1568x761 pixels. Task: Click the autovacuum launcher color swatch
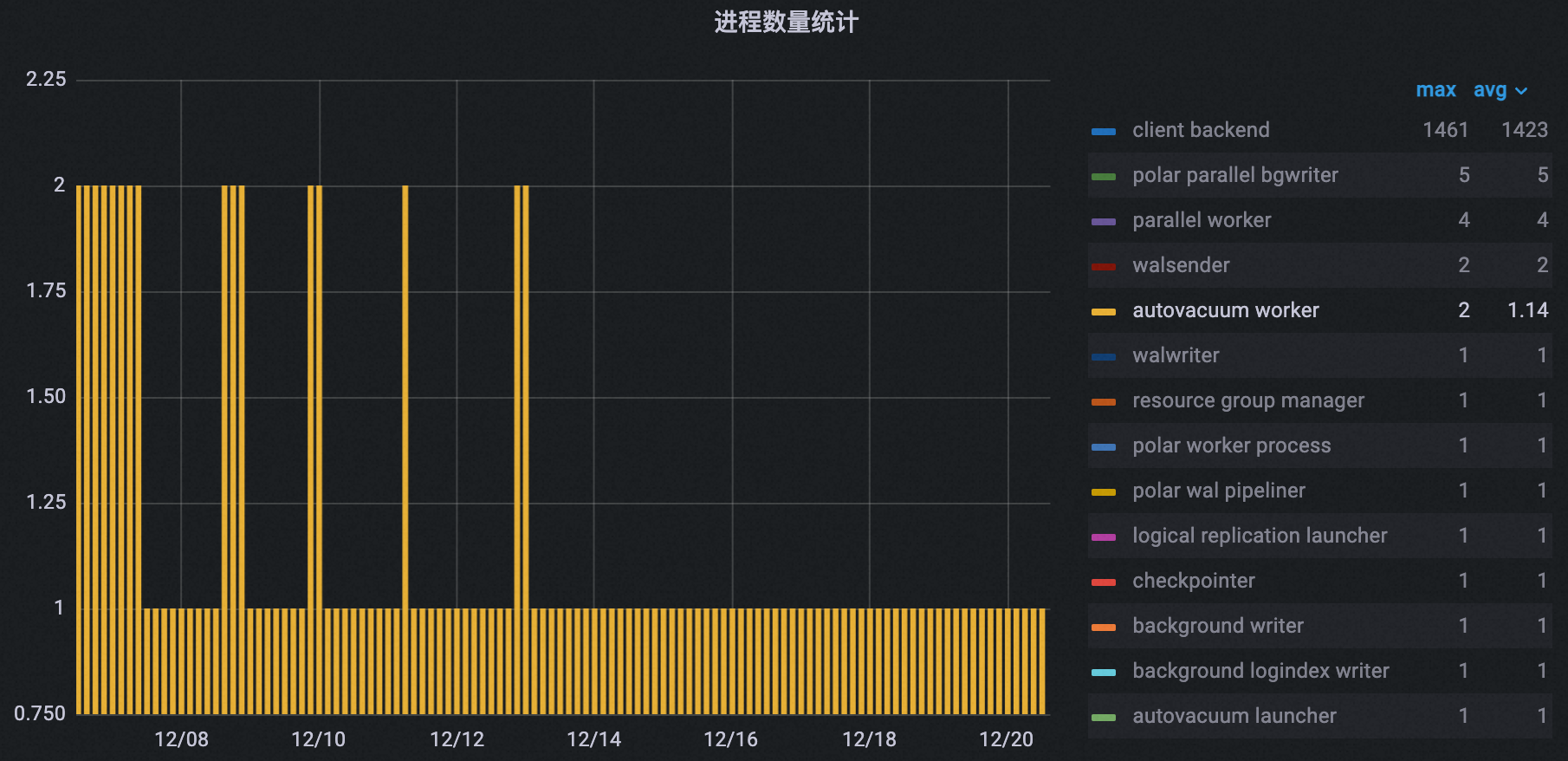coord(1104,718)
